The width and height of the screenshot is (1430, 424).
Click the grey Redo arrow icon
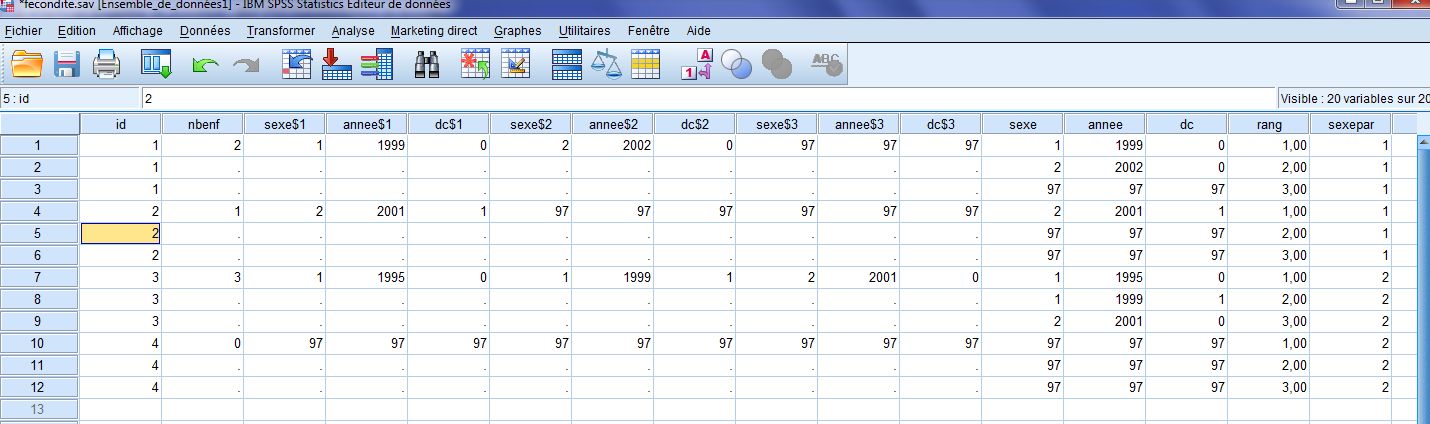tap(245, 66)
